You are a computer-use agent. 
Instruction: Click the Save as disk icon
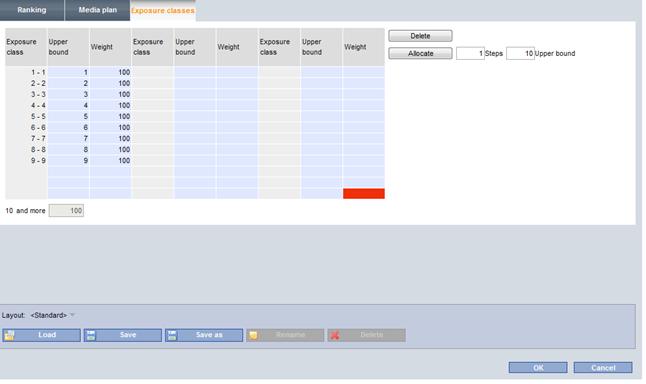pyautogui.click(x=172, y=335)
